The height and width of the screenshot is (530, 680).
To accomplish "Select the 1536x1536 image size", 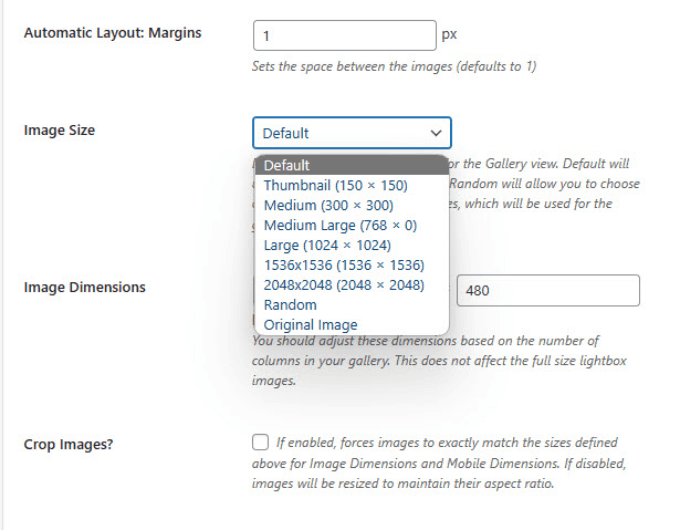I will click(344, 265).
